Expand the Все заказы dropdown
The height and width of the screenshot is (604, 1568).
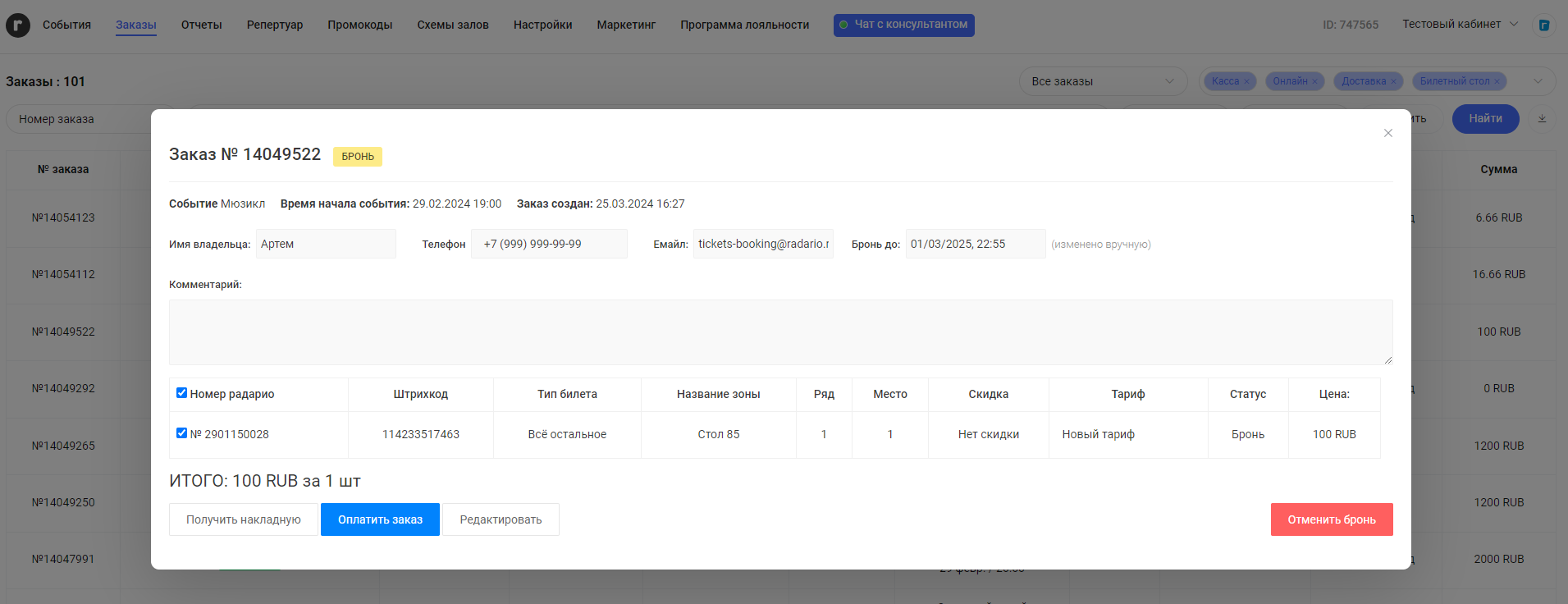(1103, 81)
